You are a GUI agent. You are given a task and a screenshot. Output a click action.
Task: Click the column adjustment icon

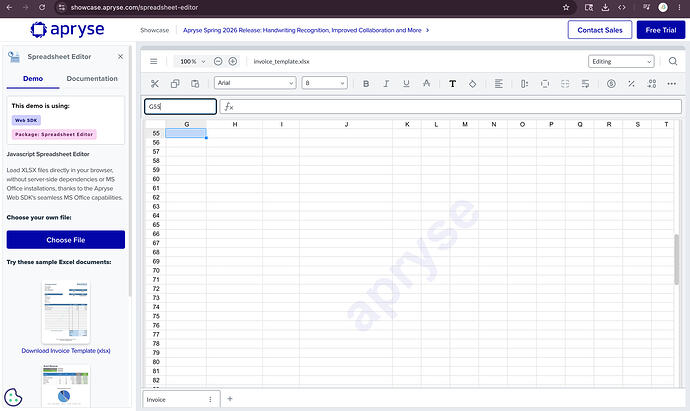point(524,84)
